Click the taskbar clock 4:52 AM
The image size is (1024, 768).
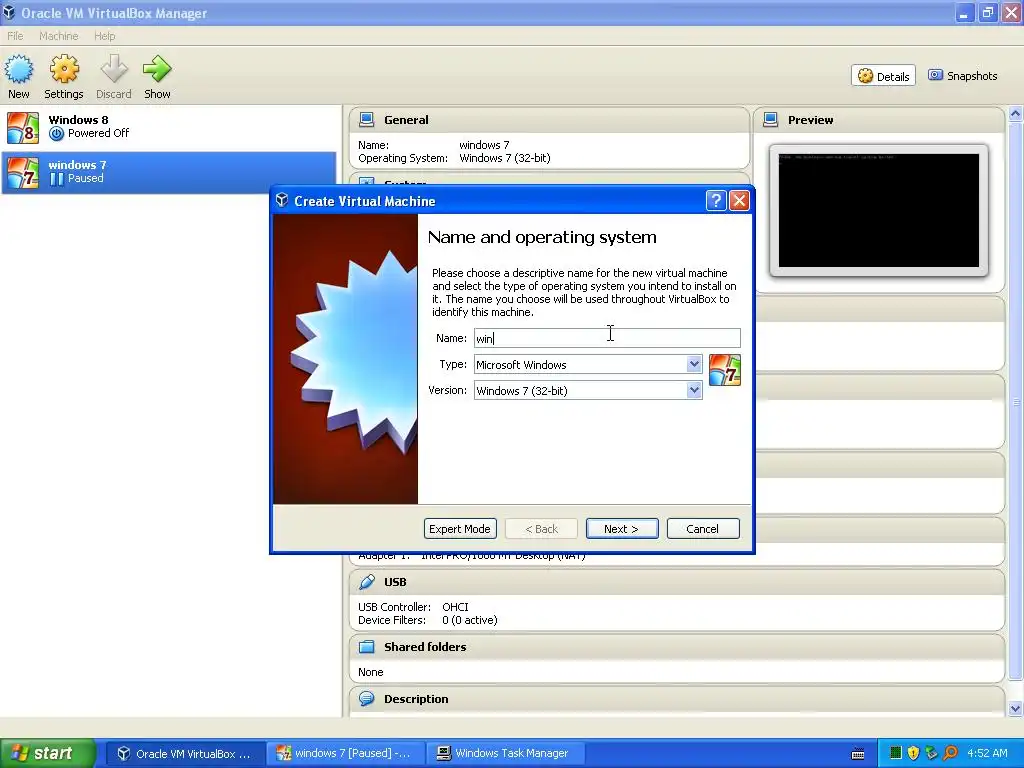tap(987, 753)
